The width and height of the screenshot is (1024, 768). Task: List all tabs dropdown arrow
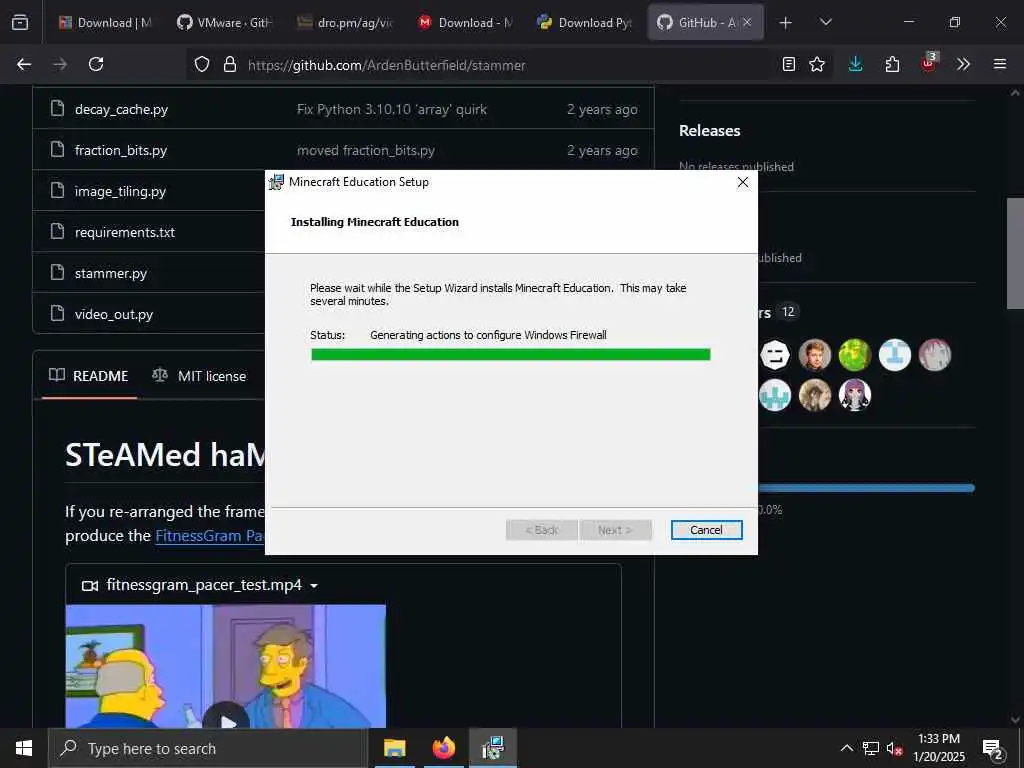tap(825, 22)
